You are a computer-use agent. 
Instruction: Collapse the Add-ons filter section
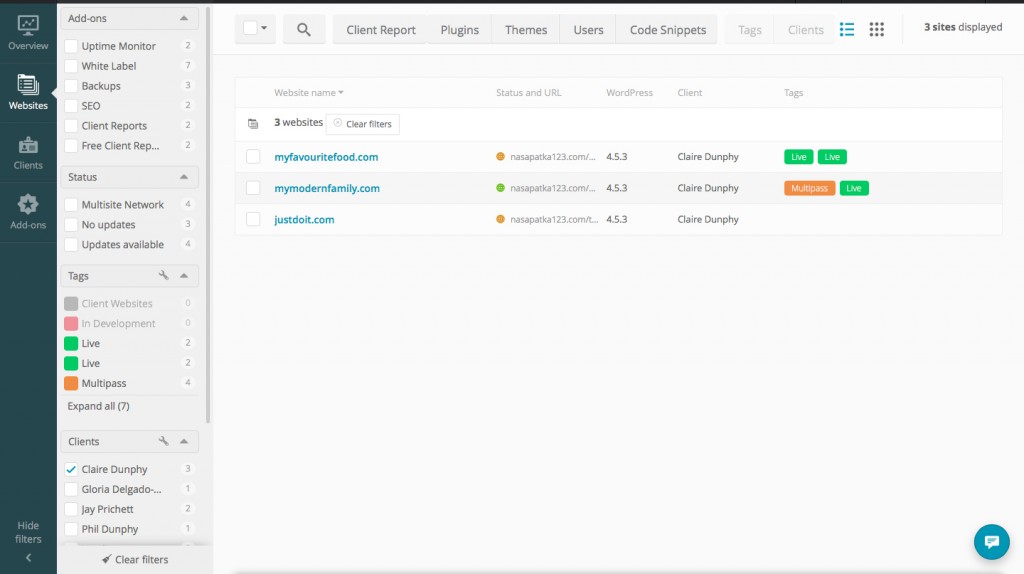(184, 19)
